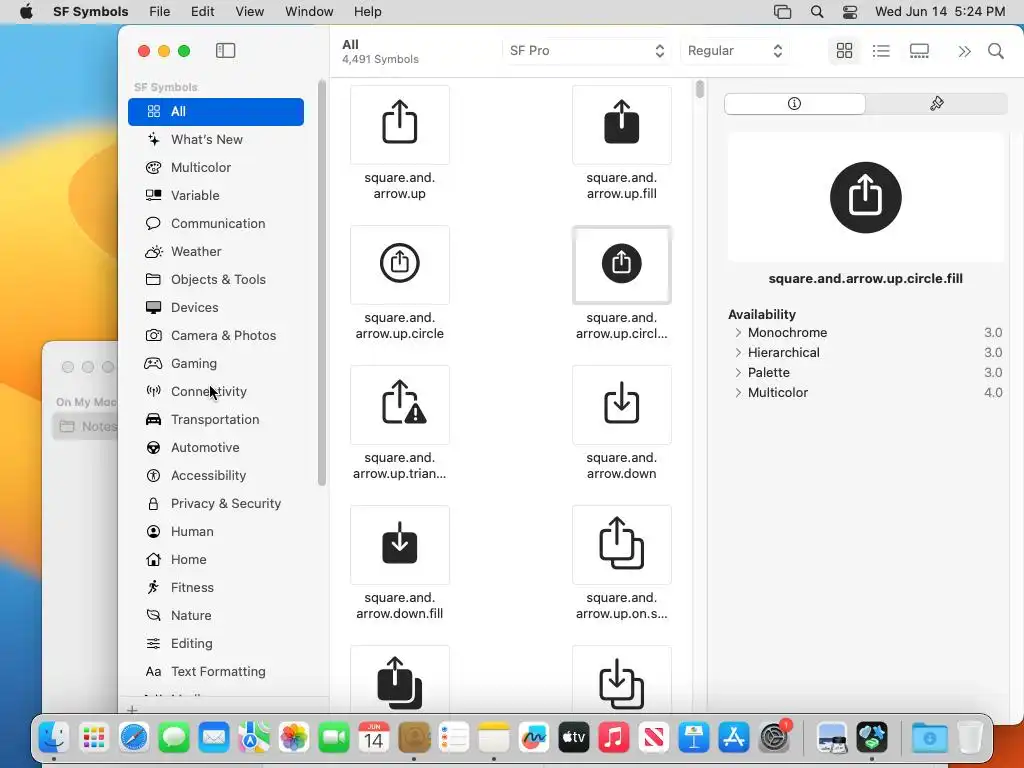Switch to grid view

tap(844, 50)
